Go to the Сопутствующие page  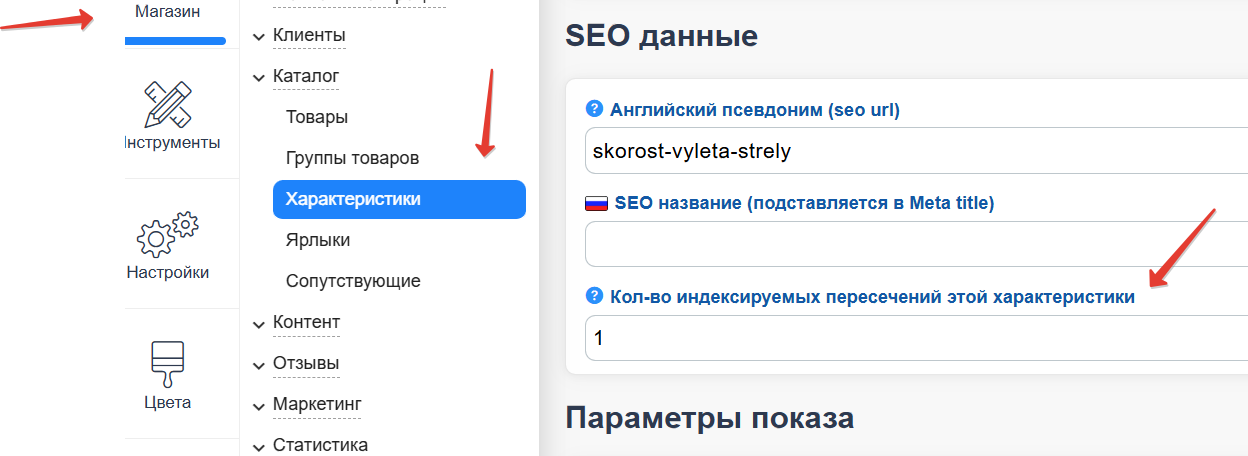click(x=353, y=281)
